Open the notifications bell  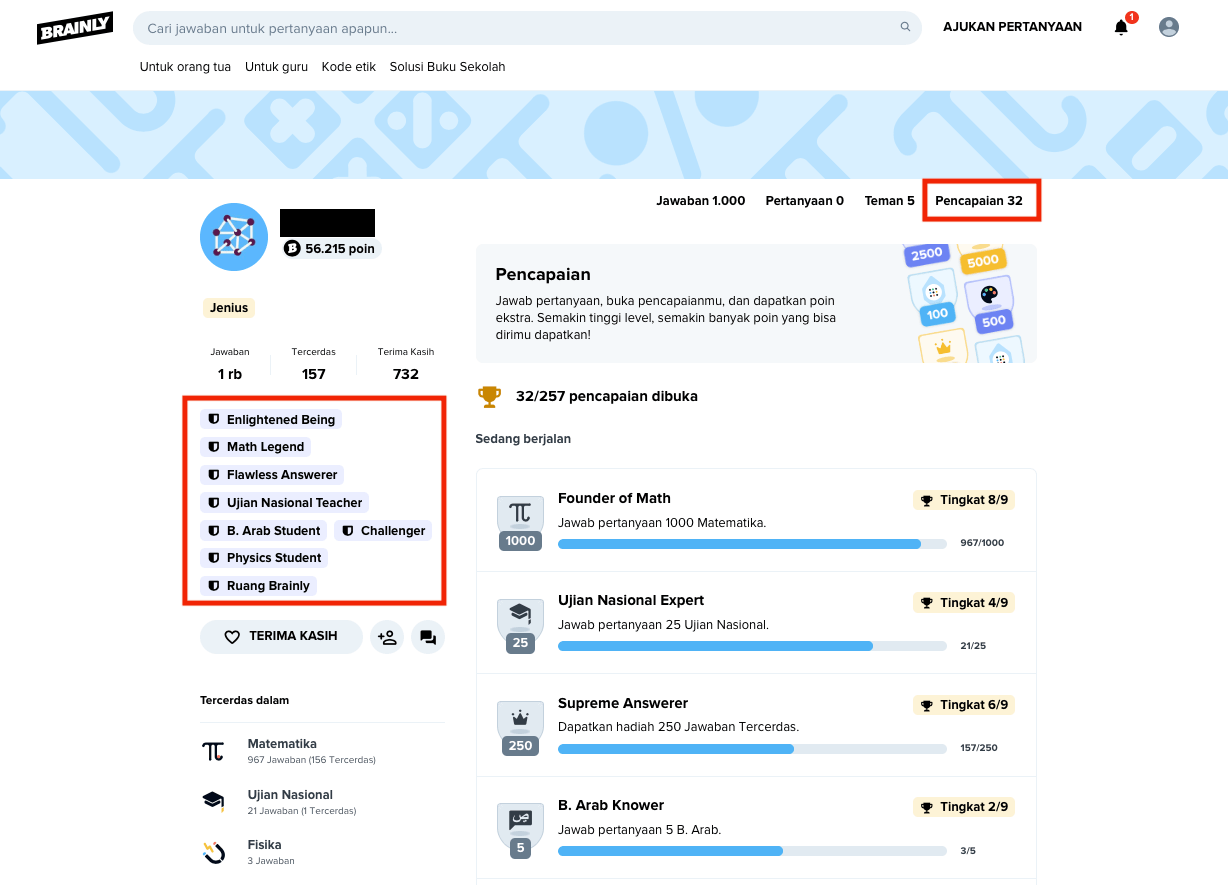[1121, 28]
